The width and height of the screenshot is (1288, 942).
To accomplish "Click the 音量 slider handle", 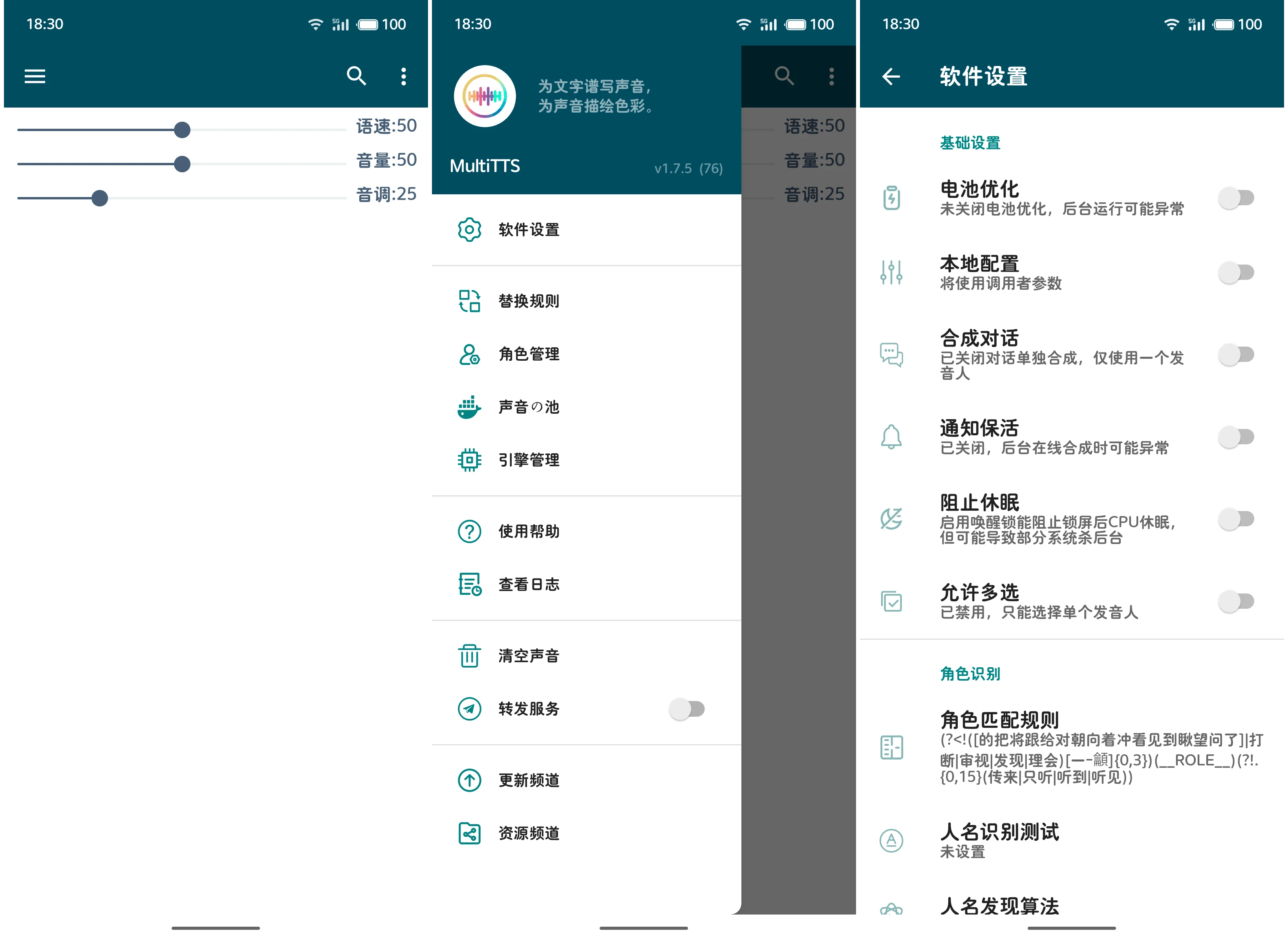I will 182,164.
